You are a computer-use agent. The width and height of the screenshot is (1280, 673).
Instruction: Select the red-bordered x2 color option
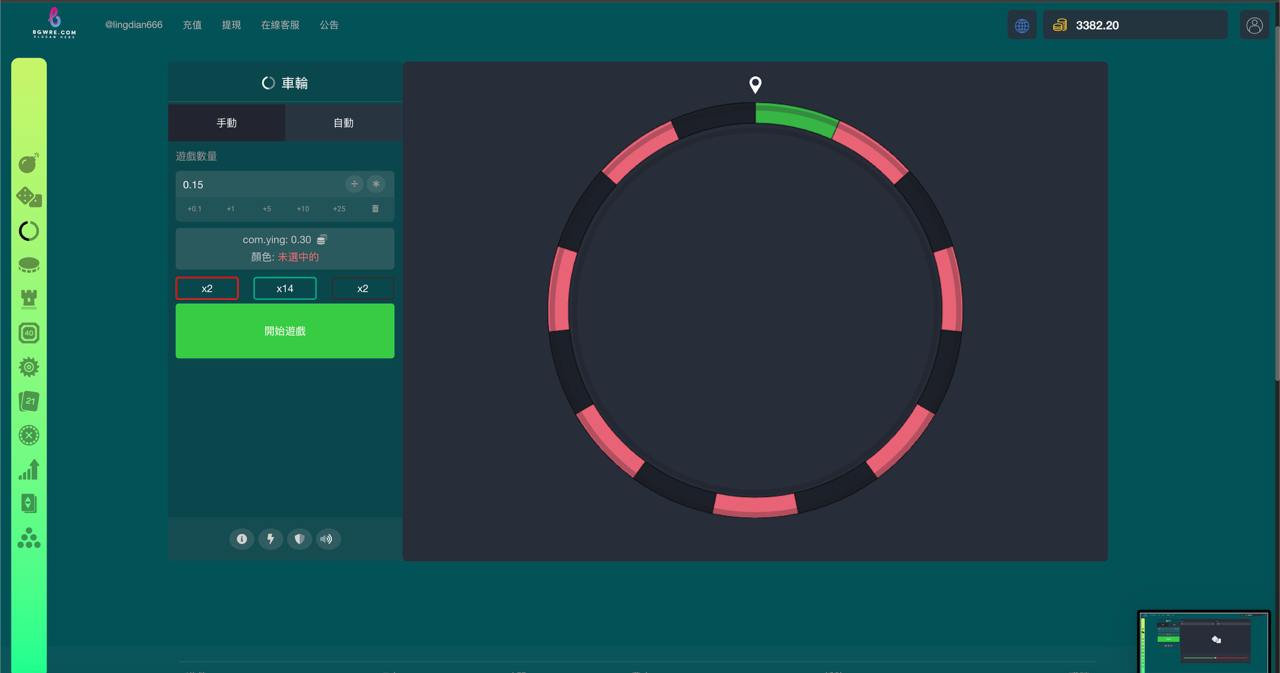click(x=207, y=288)
